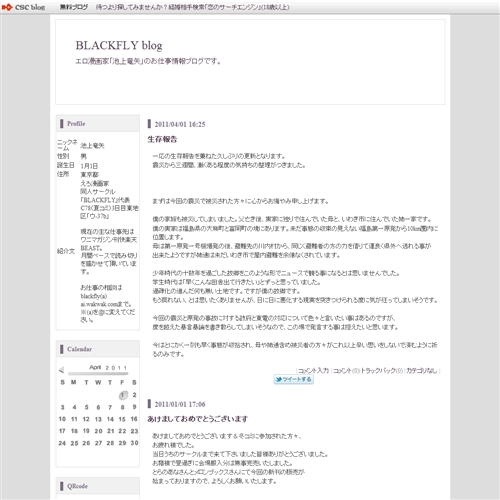Viewport: 500px width, 500px height.
Task: Open the 生存報告 post title
Action: [x=162, y=139]
